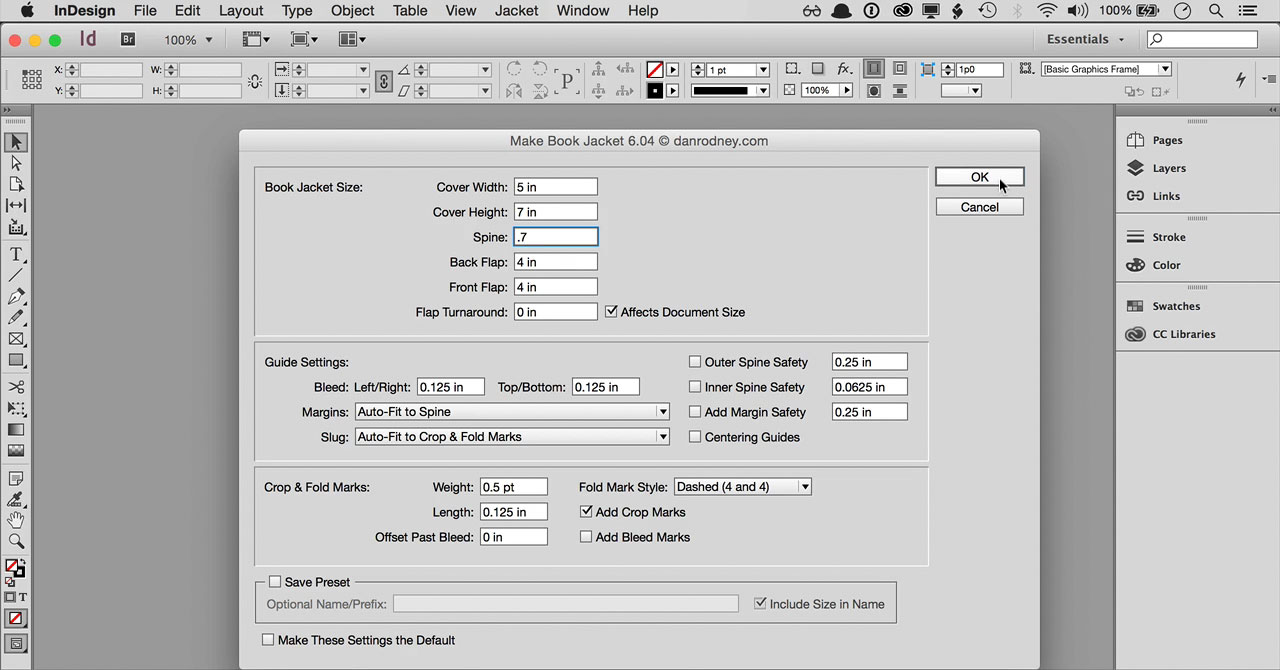Cancel the Make Book Jacket dialog

(x=979, y=207)
